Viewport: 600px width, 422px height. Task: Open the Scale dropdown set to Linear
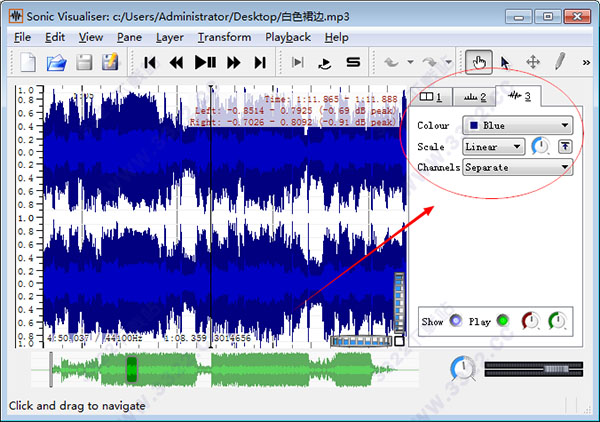[x=494, y=147]
